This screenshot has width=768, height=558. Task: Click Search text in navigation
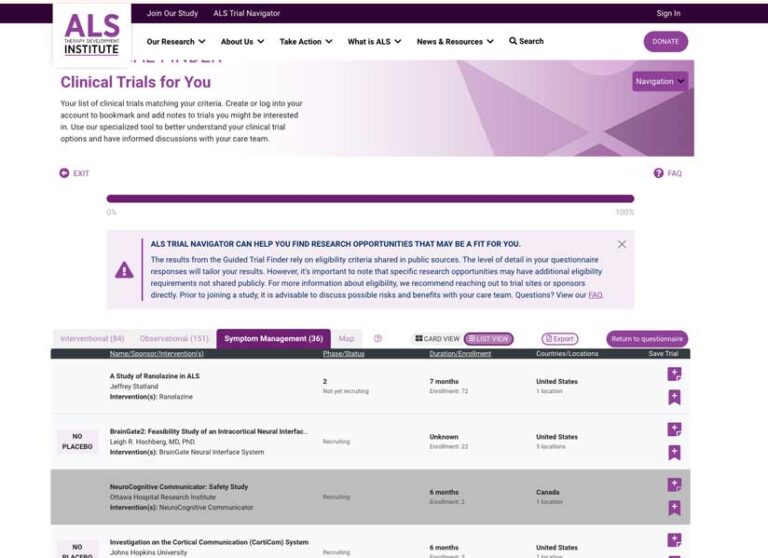point(531,41)
